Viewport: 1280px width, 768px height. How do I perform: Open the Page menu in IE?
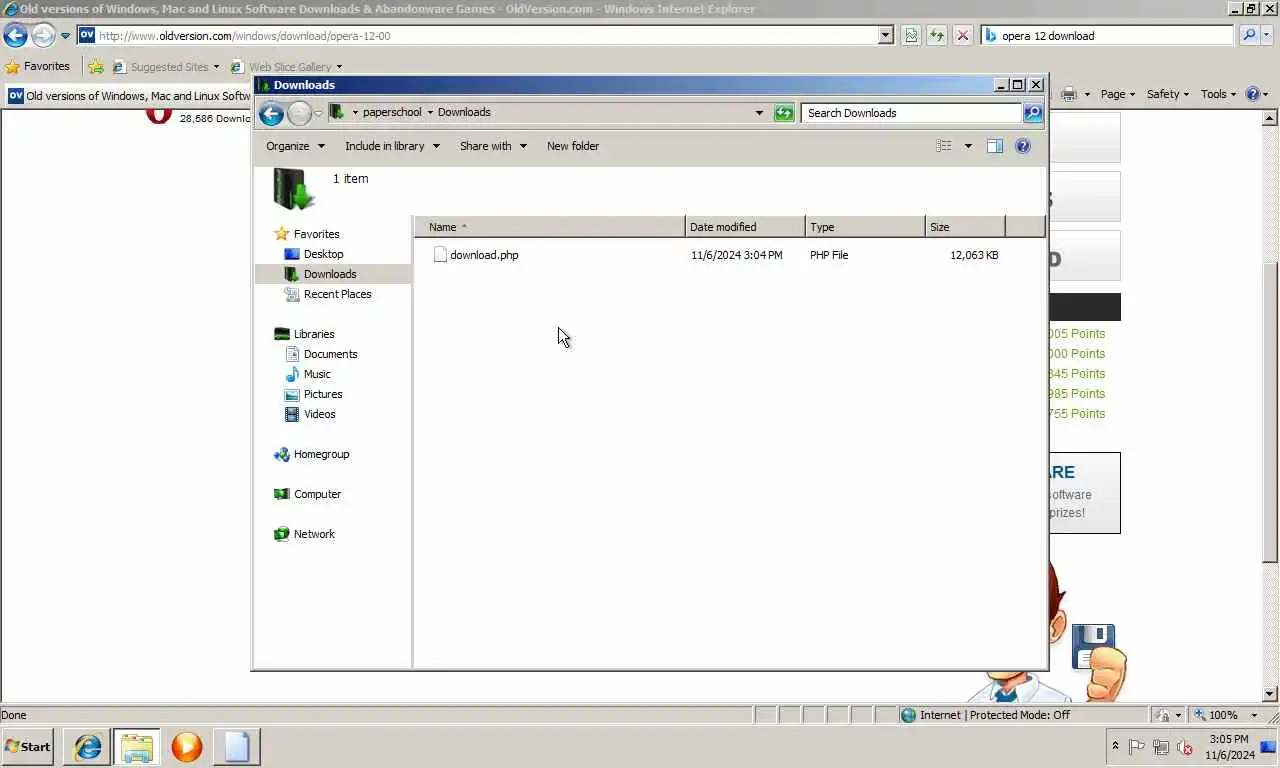[x=1117, y=94]
